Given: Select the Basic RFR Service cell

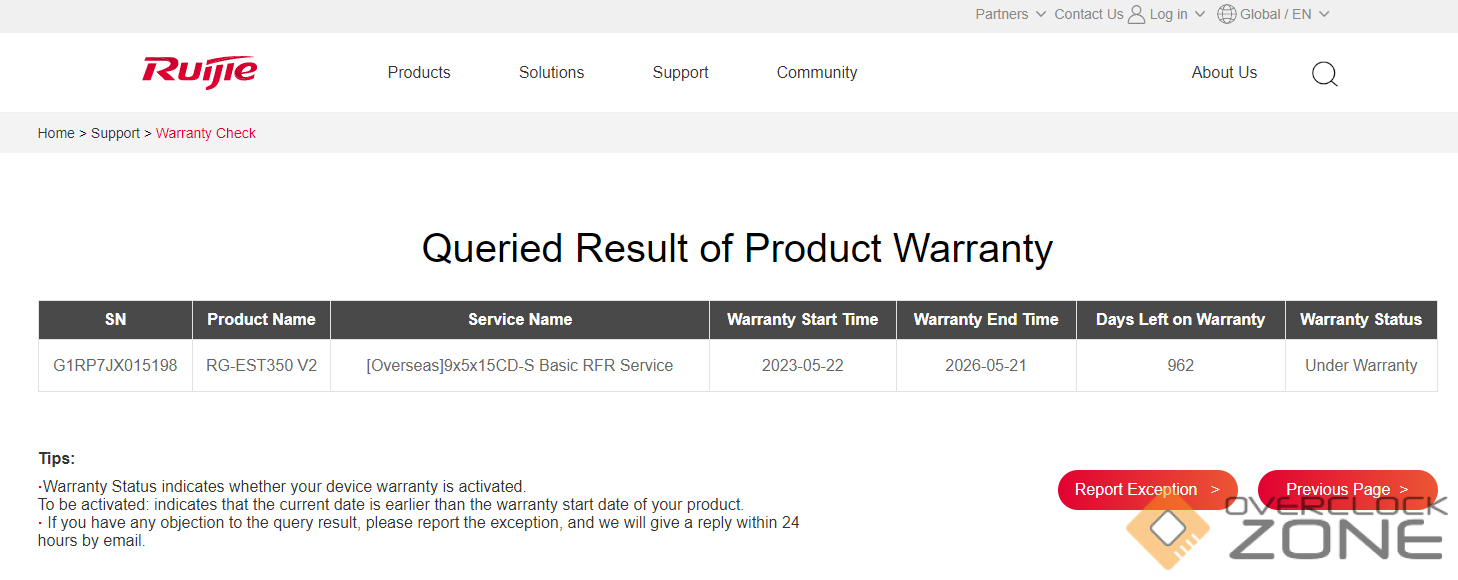Looking at the screenshot, I should (520, 365).
